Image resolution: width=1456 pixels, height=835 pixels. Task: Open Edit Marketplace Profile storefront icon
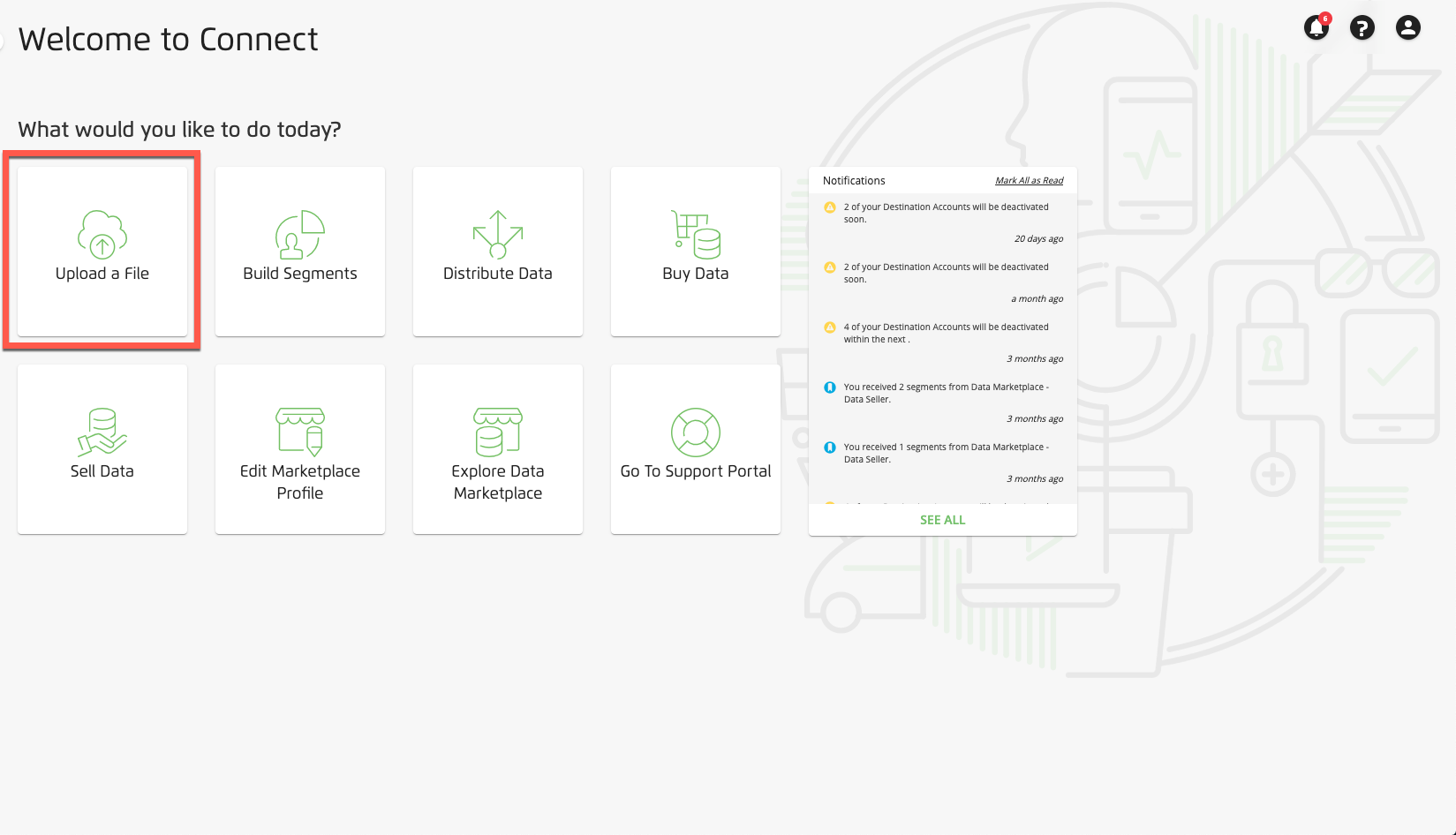[x=300, y=432]
